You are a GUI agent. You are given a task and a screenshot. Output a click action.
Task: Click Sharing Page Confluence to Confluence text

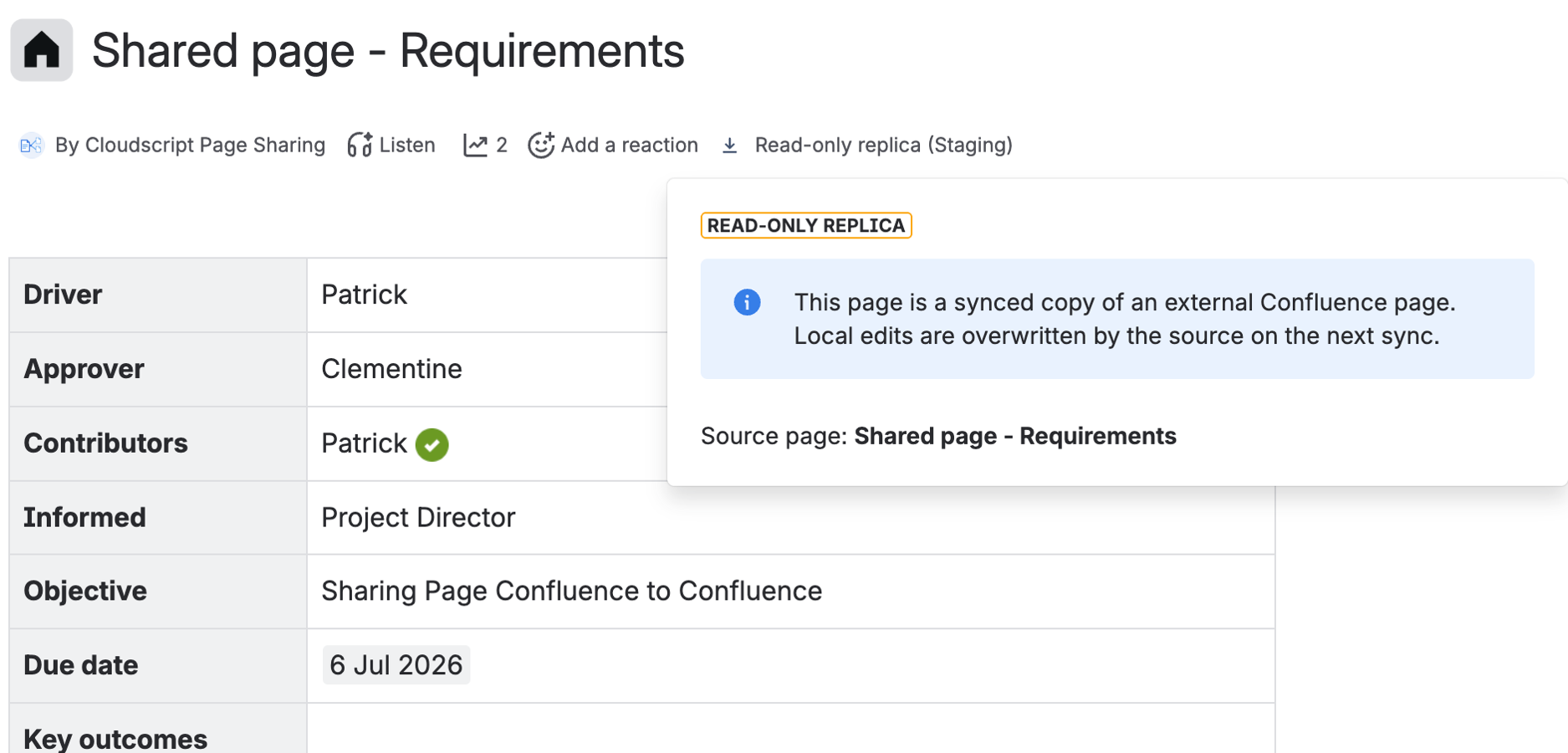[x=572, y=592]
